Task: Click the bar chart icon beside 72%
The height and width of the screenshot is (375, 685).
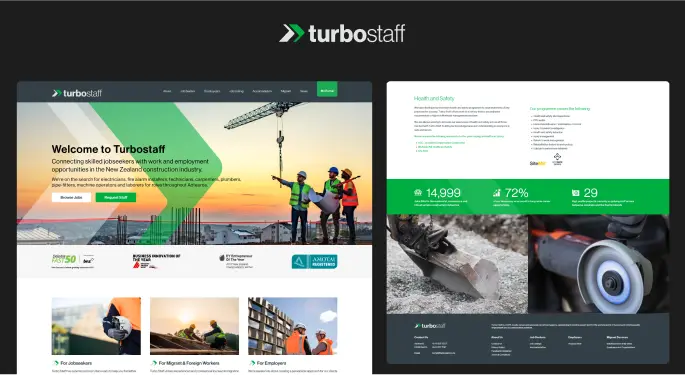Action: pos(497,192)
